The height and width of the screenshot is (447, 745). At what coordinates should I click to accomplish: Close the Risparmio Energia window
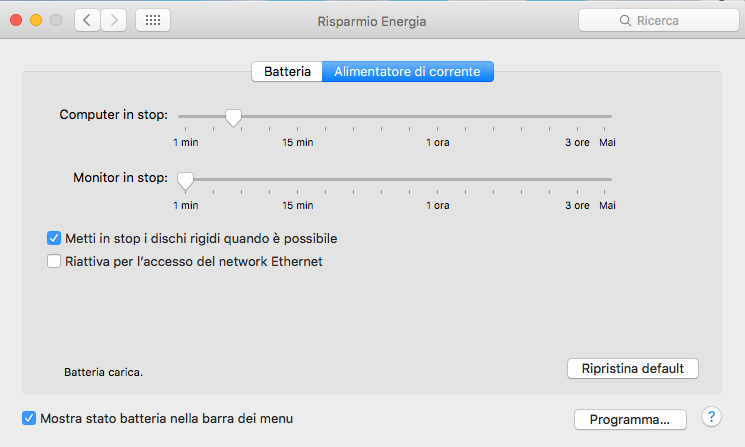pos(16,20)
